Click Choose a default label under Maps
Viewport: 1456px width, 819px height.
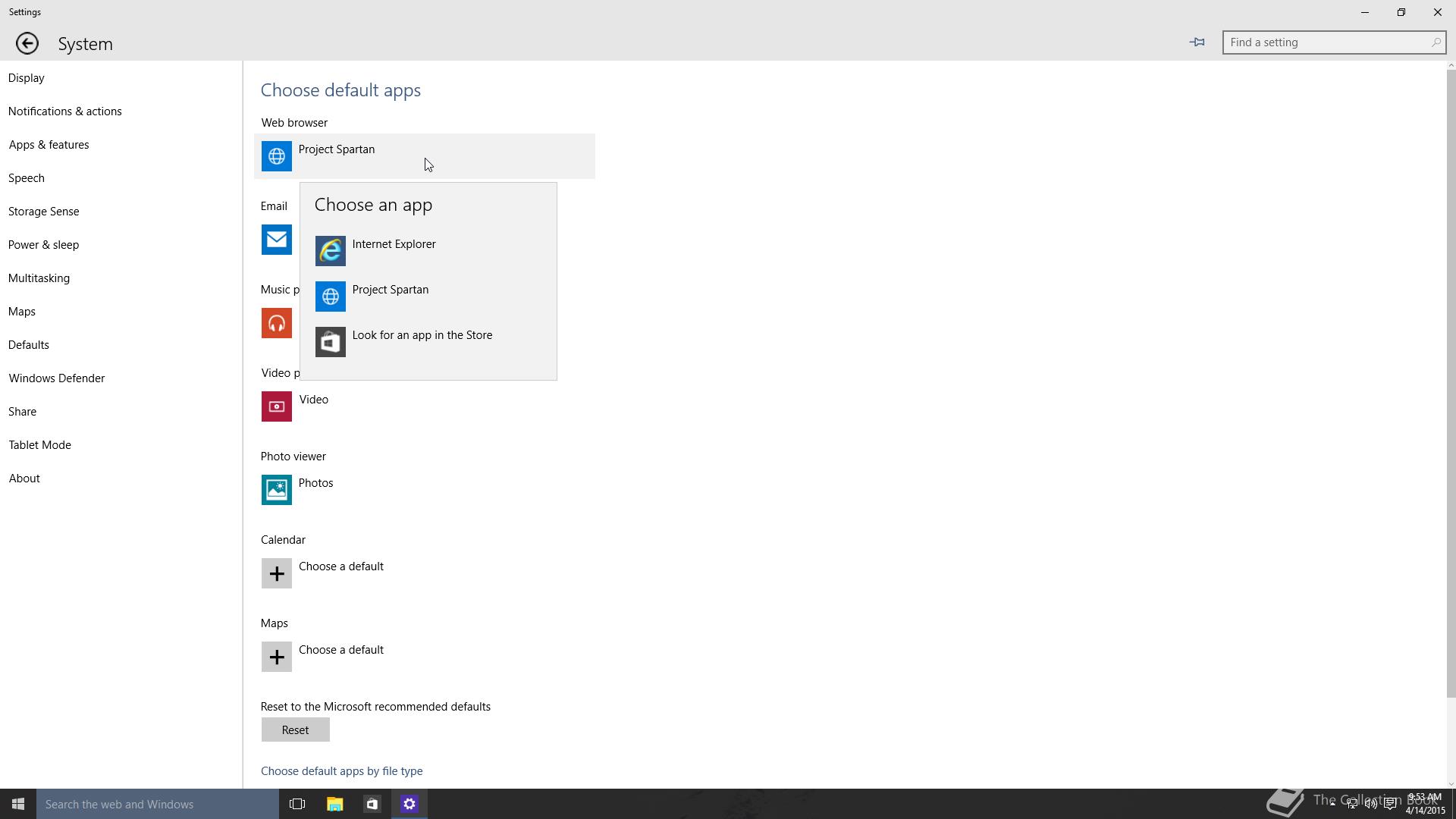[341, 650]
